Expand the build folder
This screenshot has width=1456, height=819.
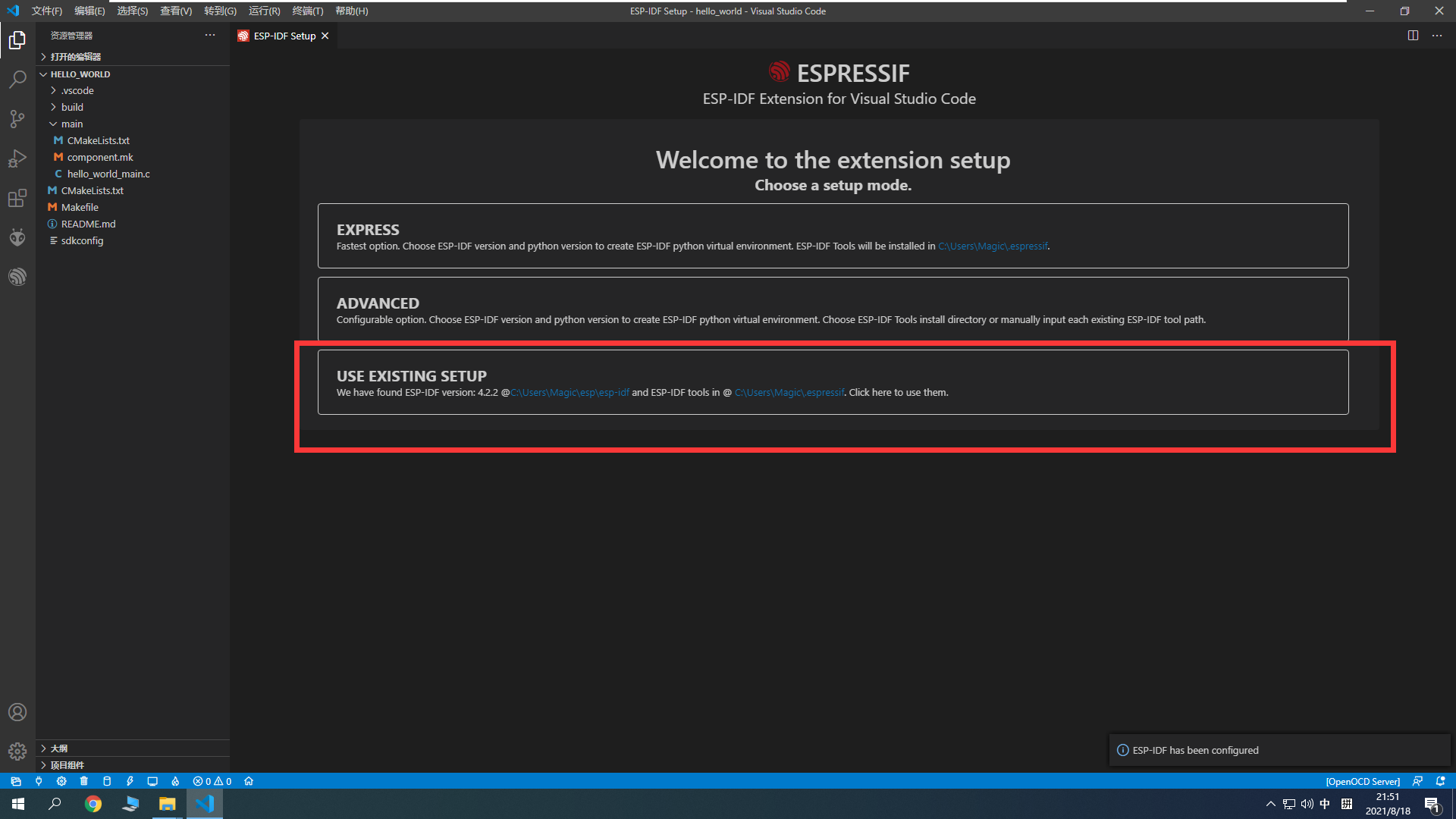coord(72,107)
